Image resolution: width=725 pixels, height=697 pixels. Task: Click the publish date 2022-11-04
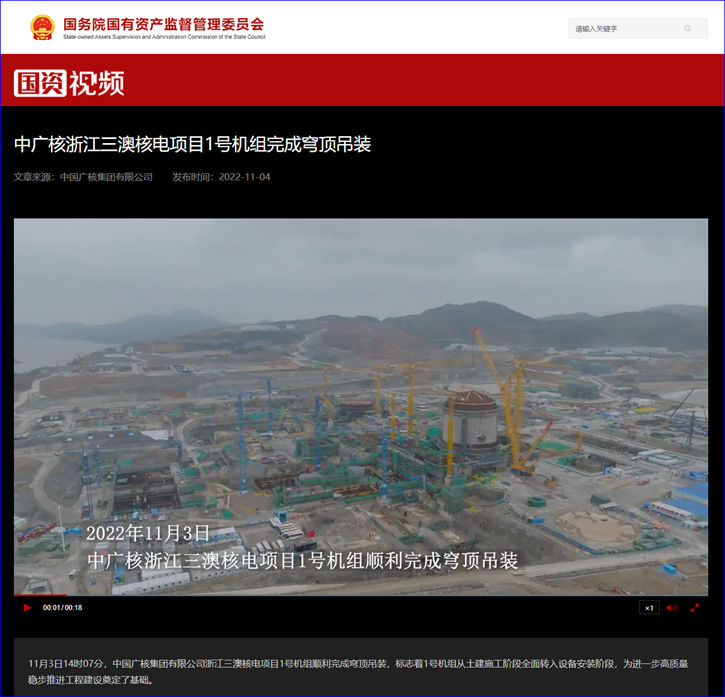(x=244, y=177)
